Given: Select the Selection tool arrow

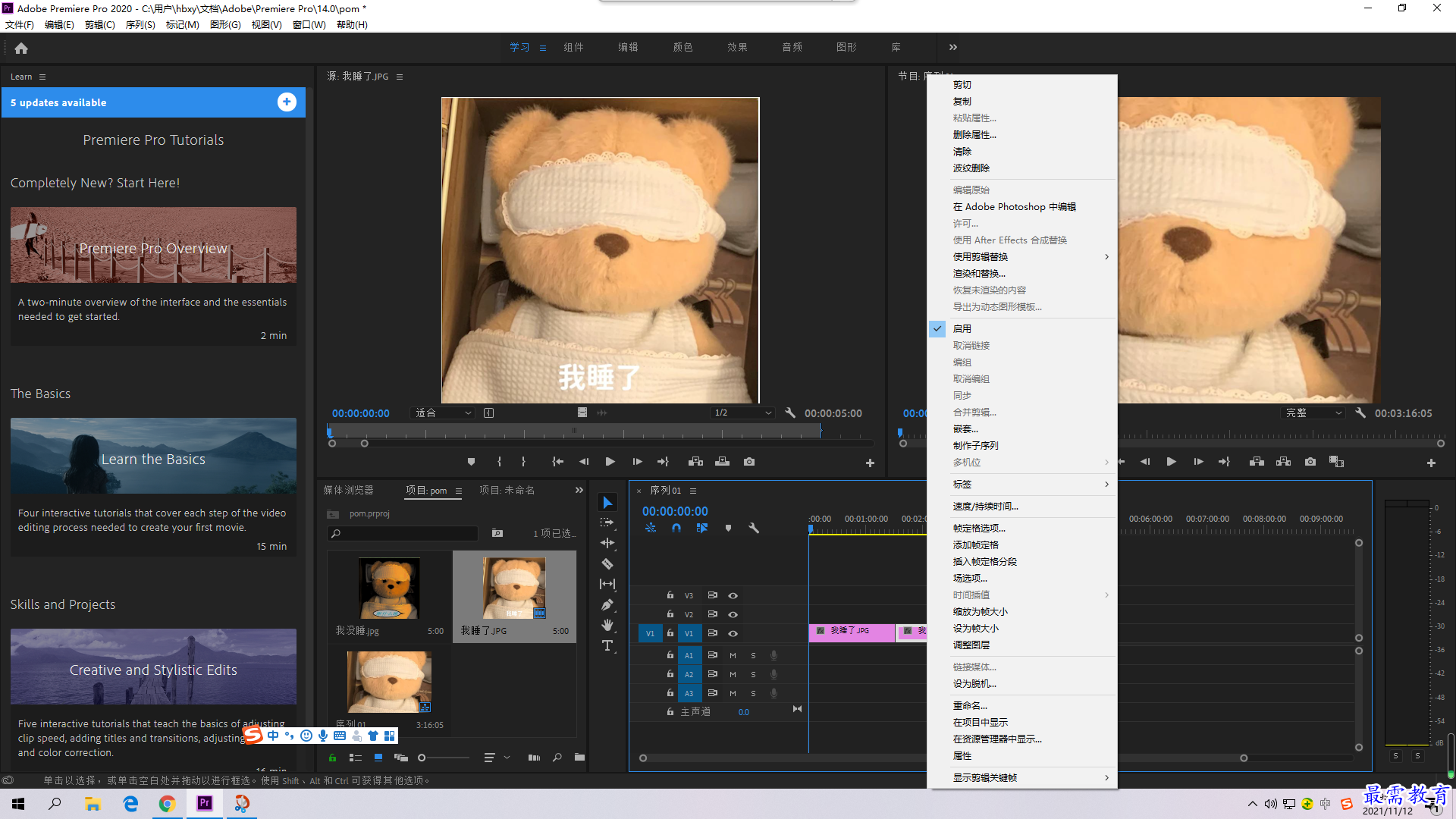Looking at the screenshot, I should click(x=607, y=503).
